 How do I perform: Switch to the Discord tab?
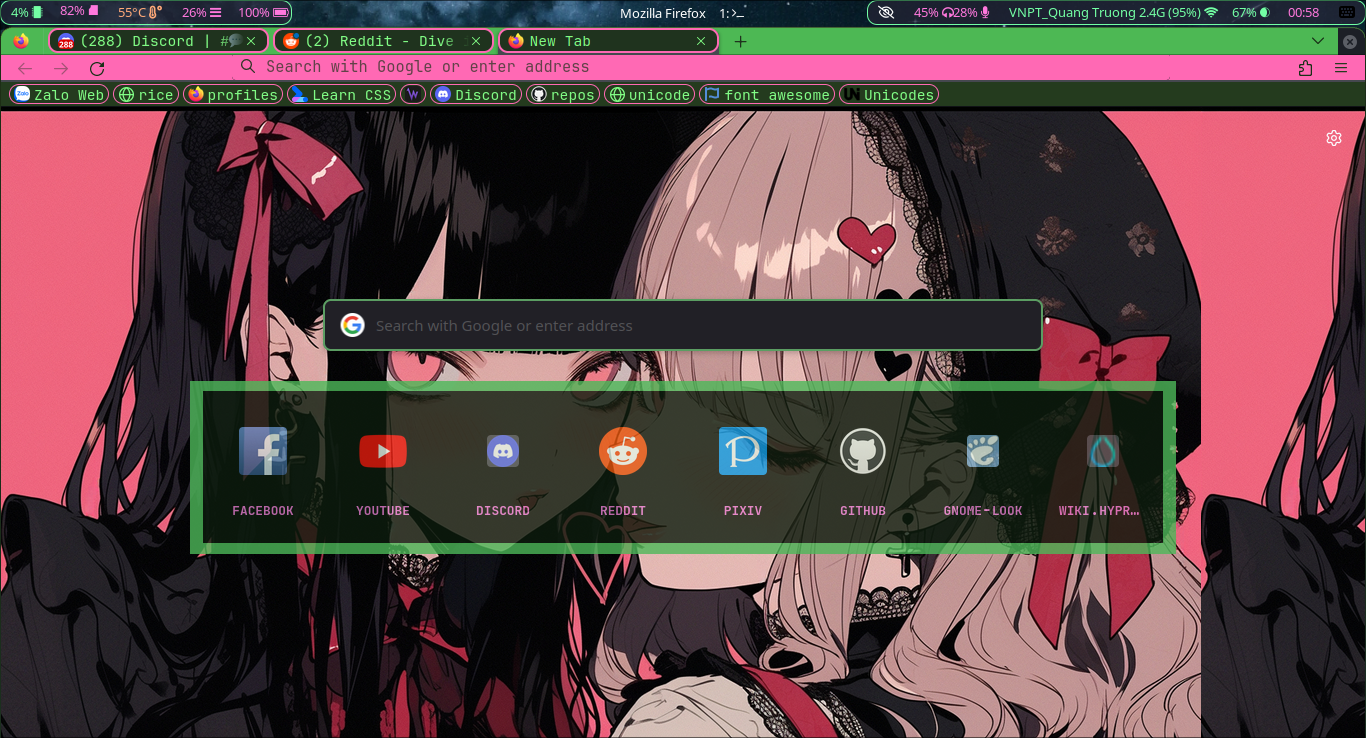158,41
